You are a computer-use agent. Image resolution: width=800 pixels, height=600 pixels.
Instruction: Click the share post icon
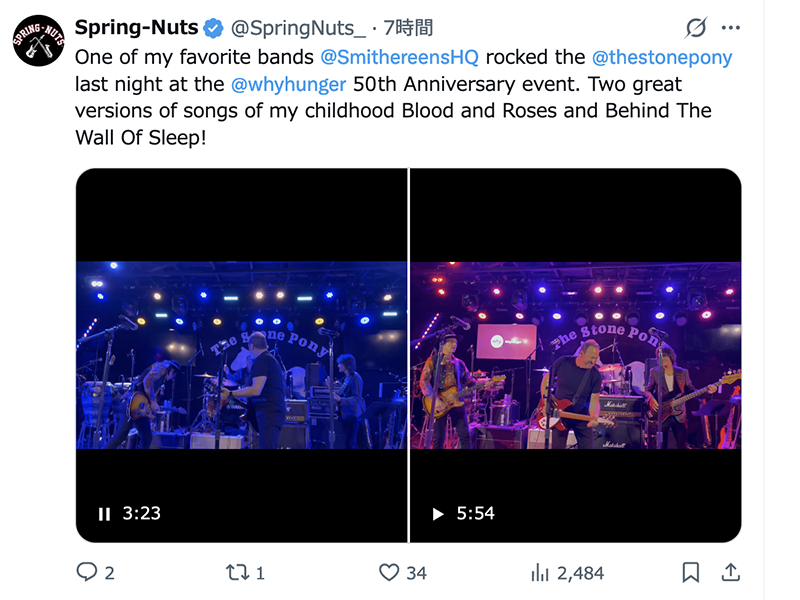tap(731, 572)
